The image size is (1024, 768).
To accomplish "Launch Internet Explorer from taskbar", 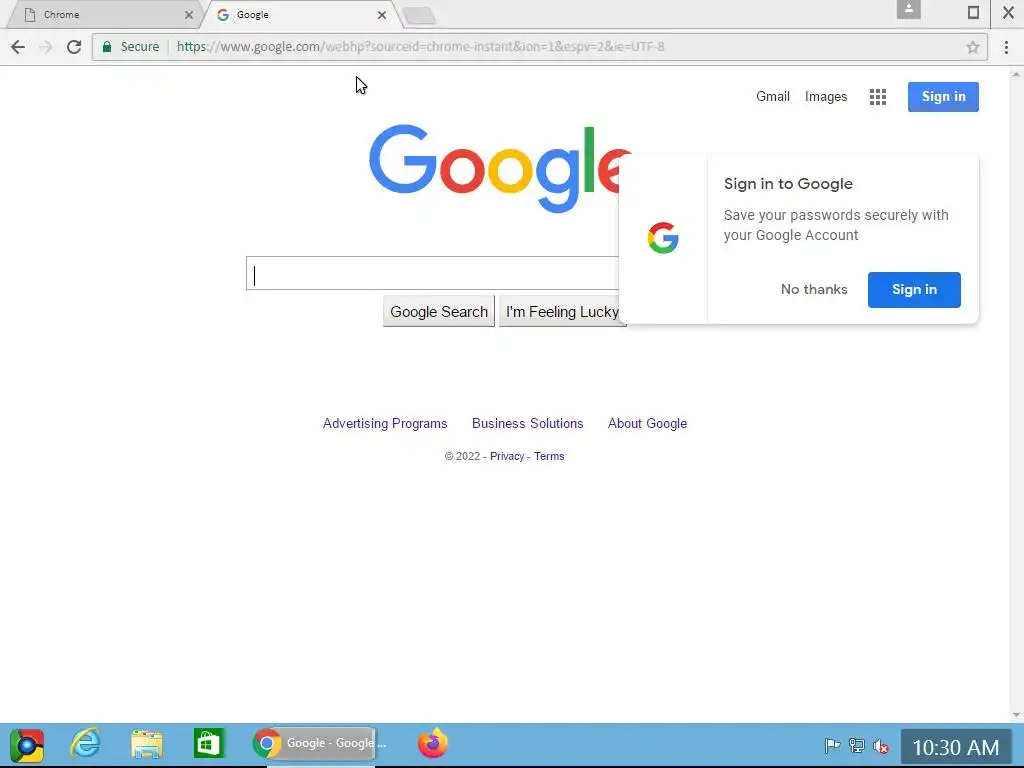I will 86,744.
